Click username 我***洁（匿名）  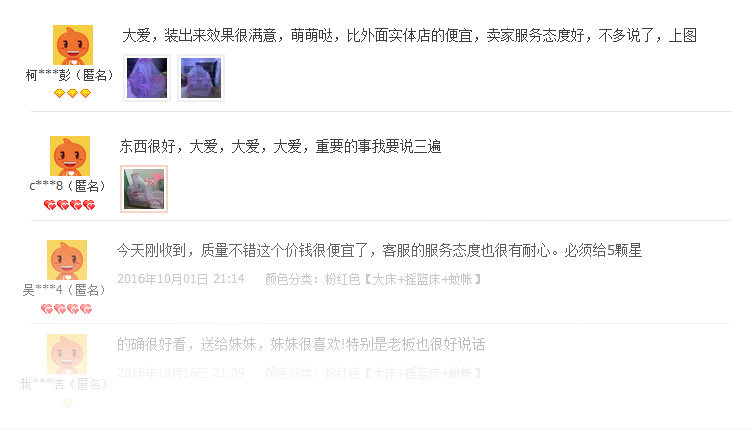(x=64, y=384)
